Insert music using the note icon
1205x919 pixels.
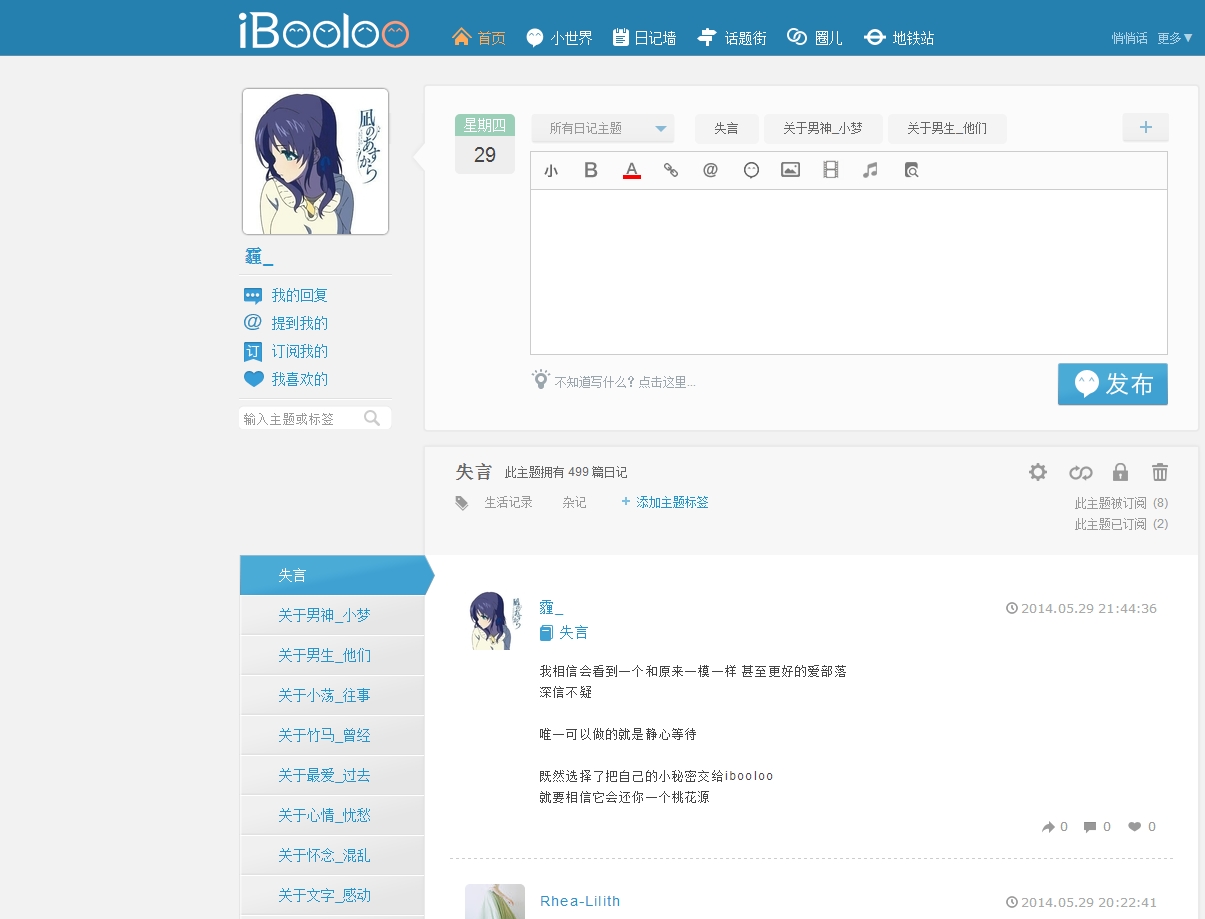tap(870, 170)
